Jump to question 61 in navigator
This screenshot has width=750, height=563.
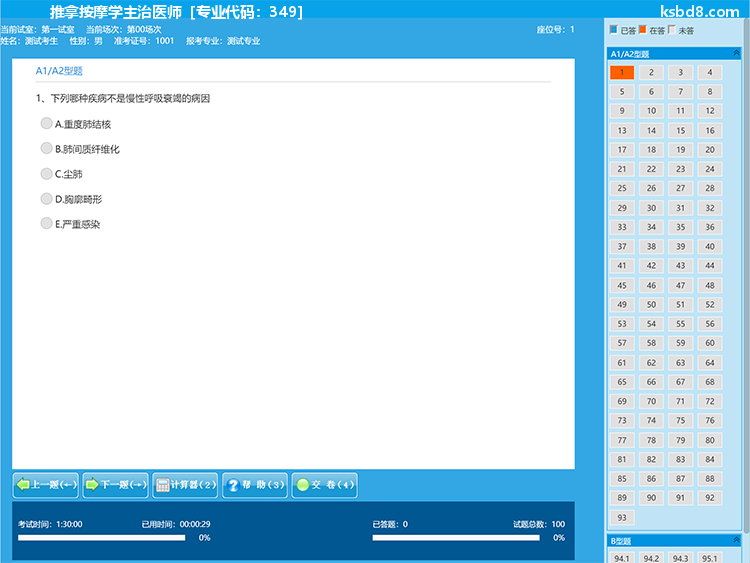tap(622, 363)
